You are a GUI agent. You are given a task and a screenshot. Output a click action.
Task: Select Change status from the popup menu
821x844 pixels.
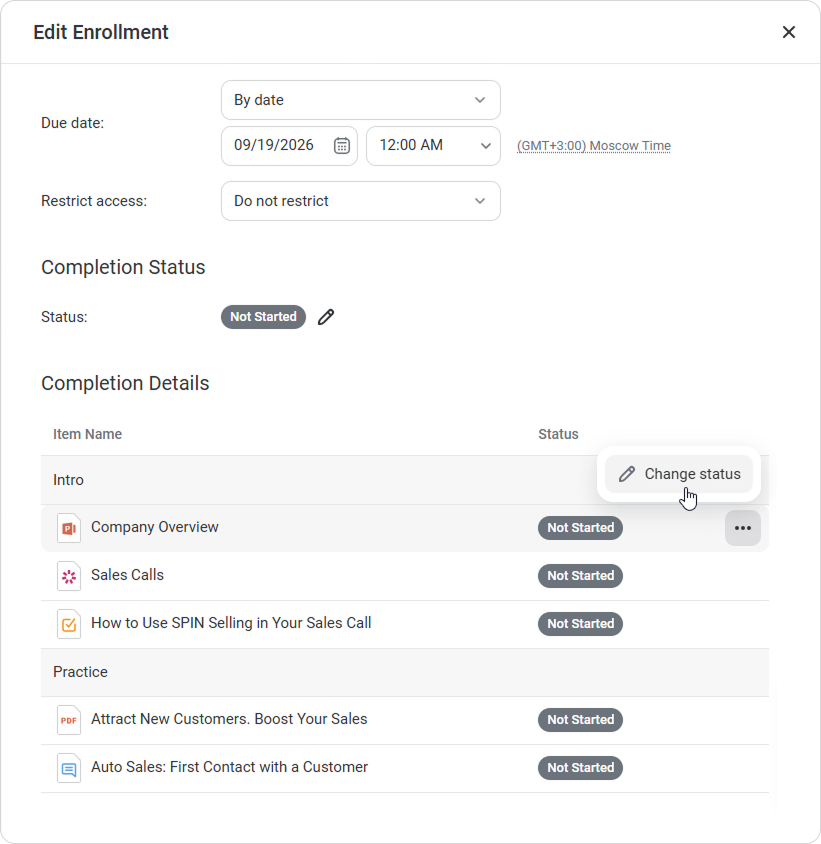click(x=679, y=474)
